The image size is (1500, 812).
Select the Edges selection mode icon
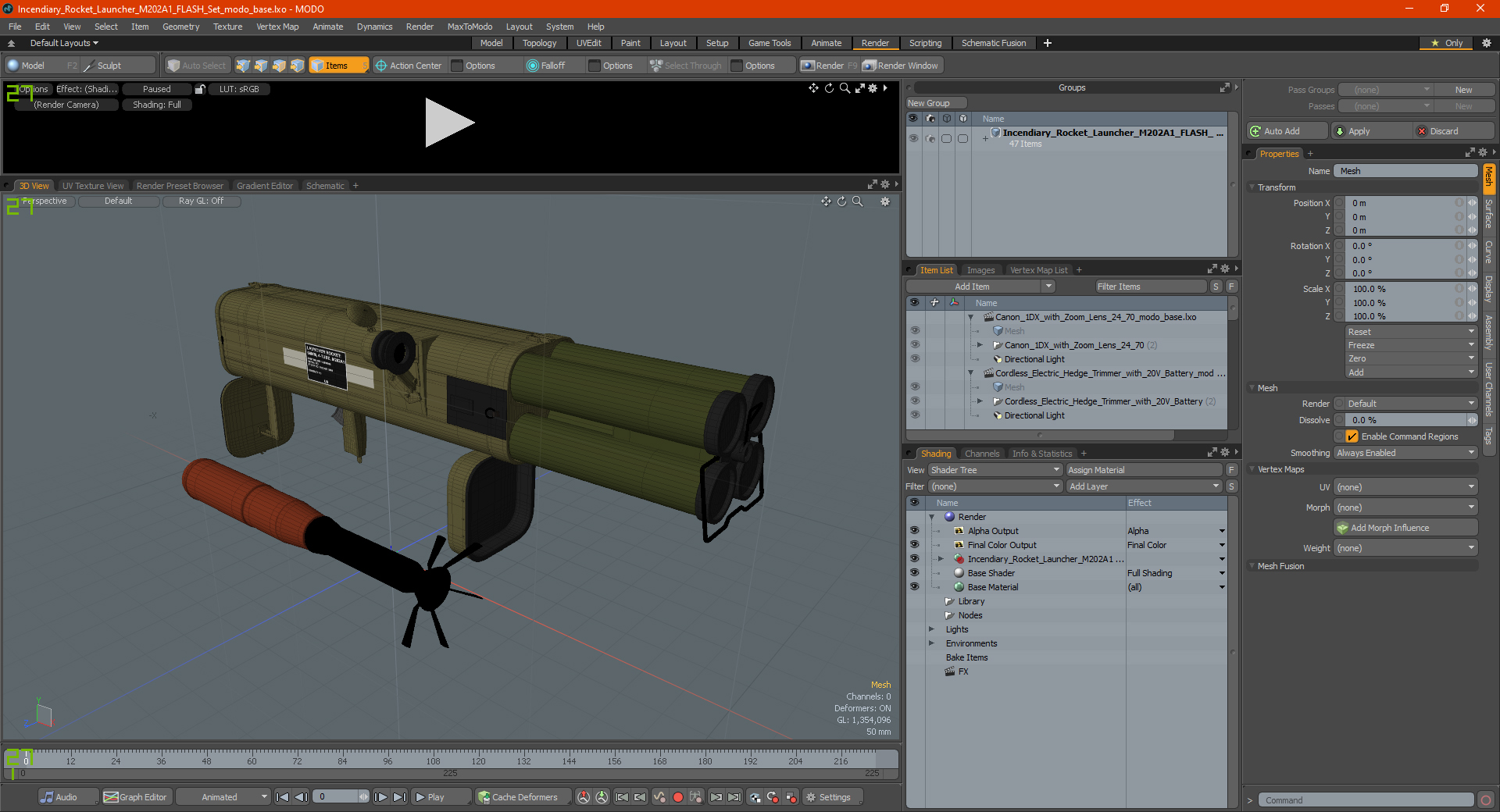click(261, 66)
